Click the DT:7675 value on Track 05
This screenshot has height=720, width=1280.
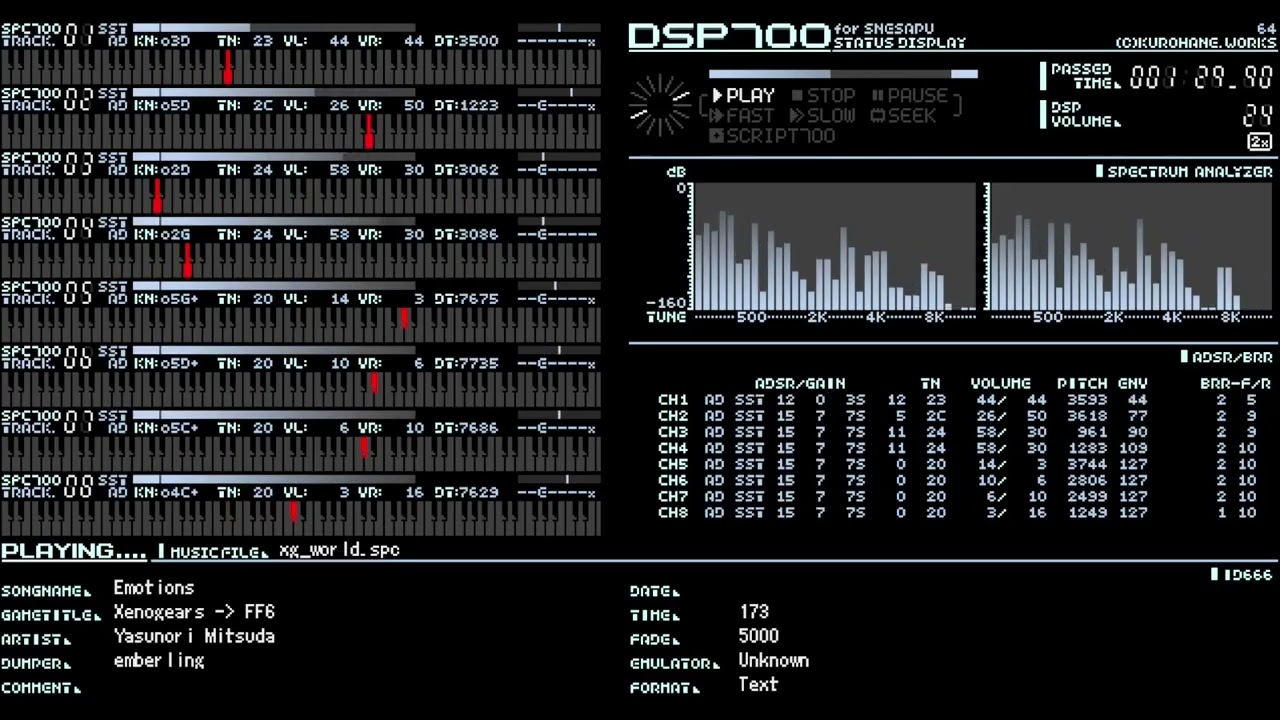pos(466,299)
